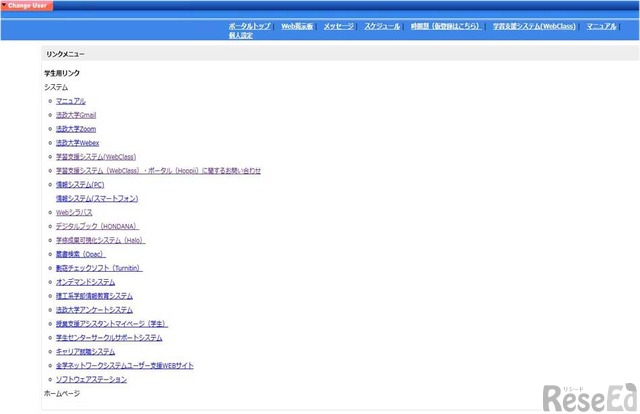This screenshot has height=414, width=640.
Task: Open ポータルトップ in the top navigation
Action: (x=249, y=25)
